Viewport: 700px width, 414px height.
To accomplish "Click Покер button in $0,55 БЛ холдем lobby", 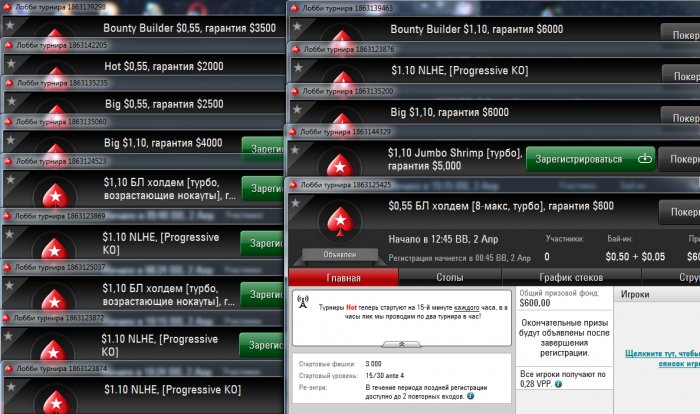I will click(x=680, y=212).
